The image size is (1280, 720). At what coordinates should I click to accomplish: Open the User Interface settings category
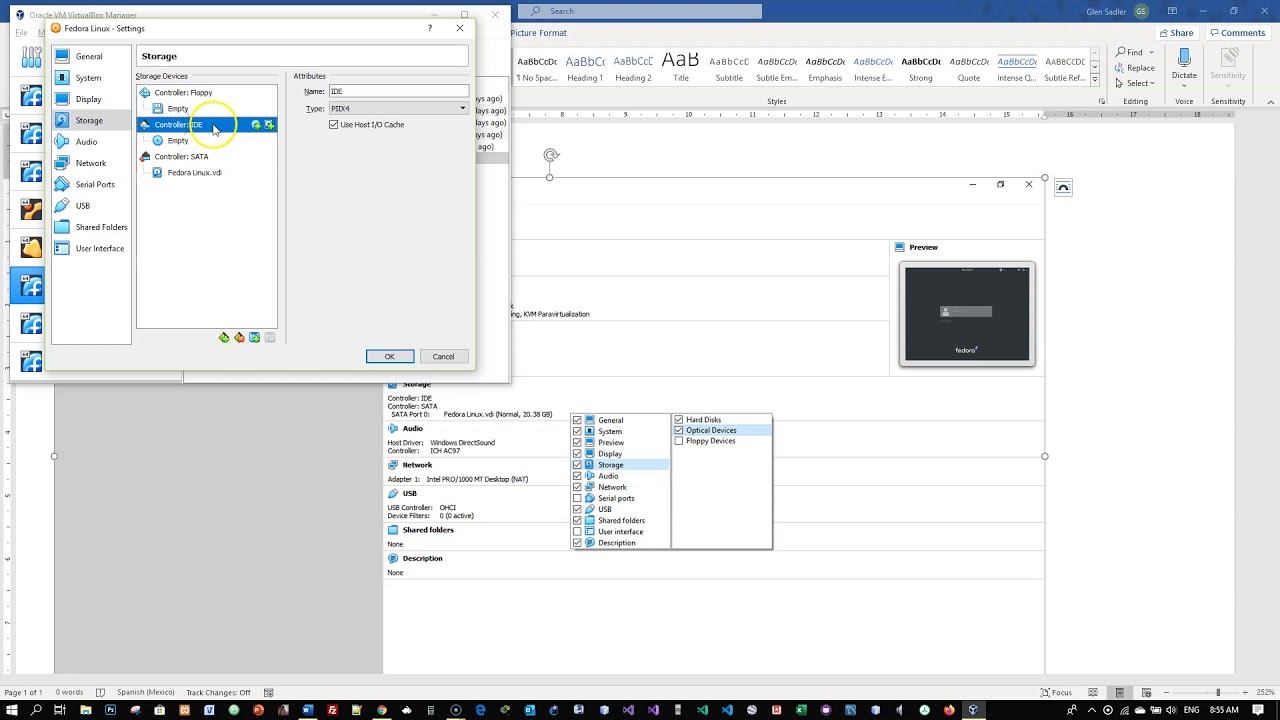(91, 248)
